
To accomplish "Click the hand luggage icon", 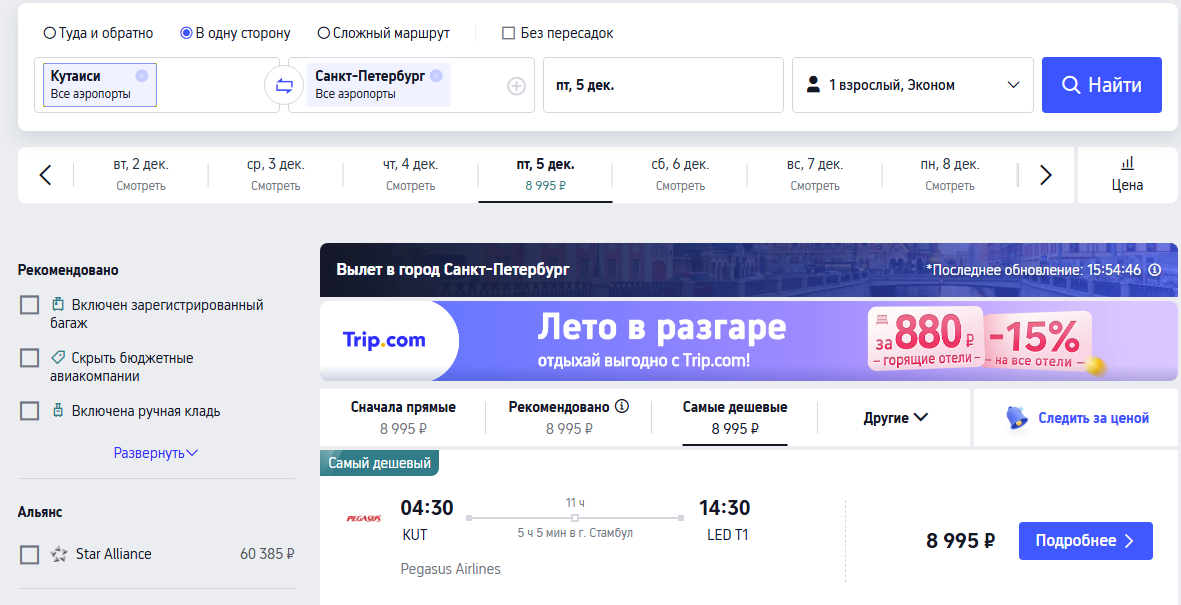I will [x=57, y=411].
